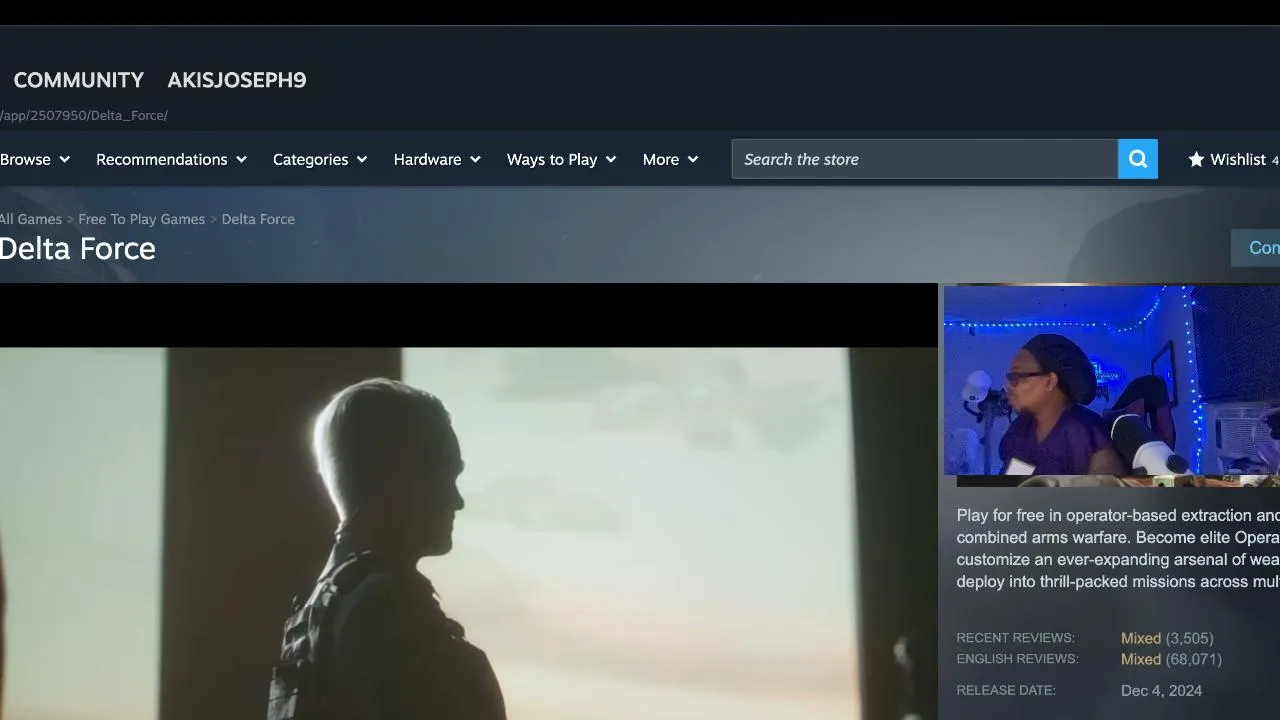The width and height of the screenshot is (1280, 720).
Task: Click the Delta Force trailer video
Action: click(x=469, y=502)
